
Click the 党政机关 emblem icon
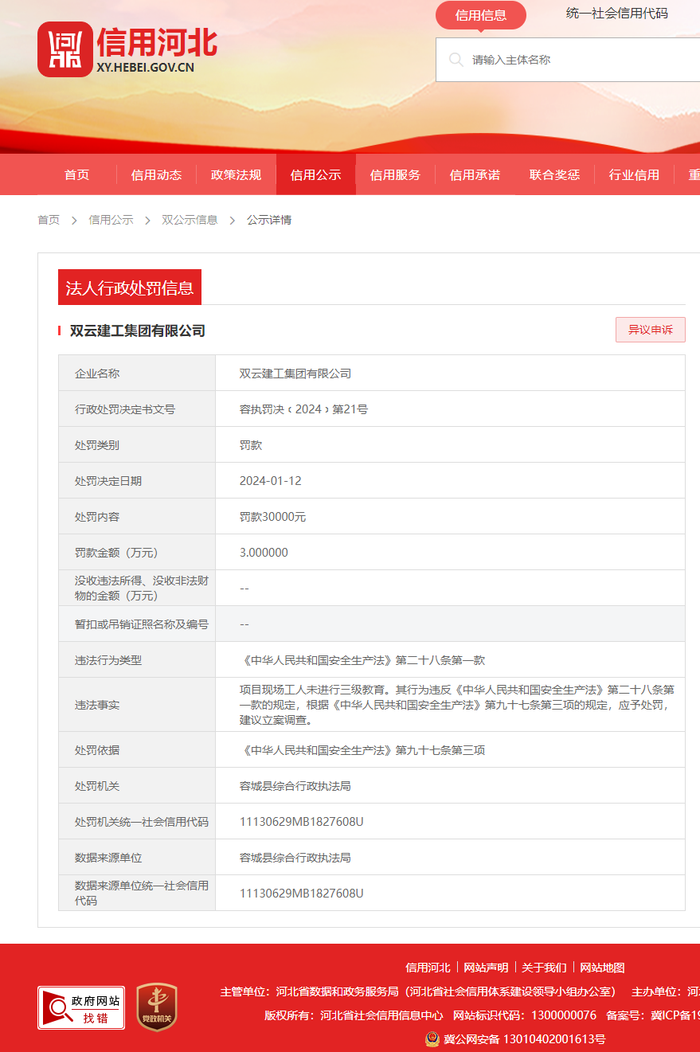pos(157,1006)
